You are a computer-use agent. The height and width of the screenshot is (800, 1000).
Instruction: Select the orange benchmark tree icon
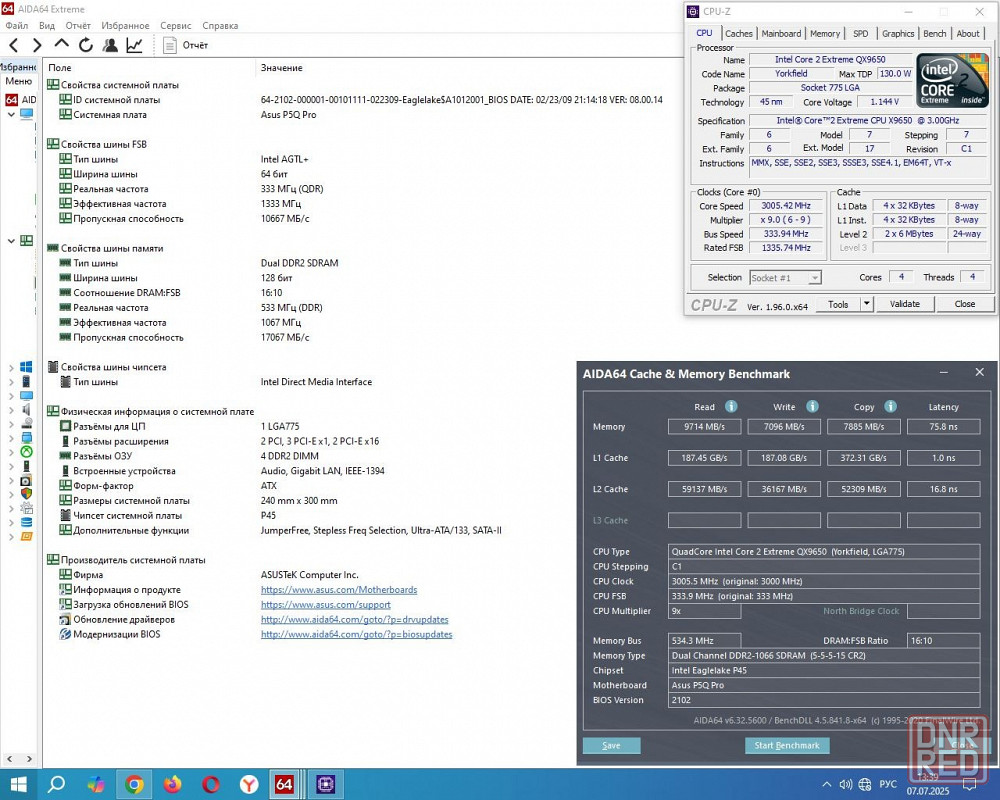point(26,537)
